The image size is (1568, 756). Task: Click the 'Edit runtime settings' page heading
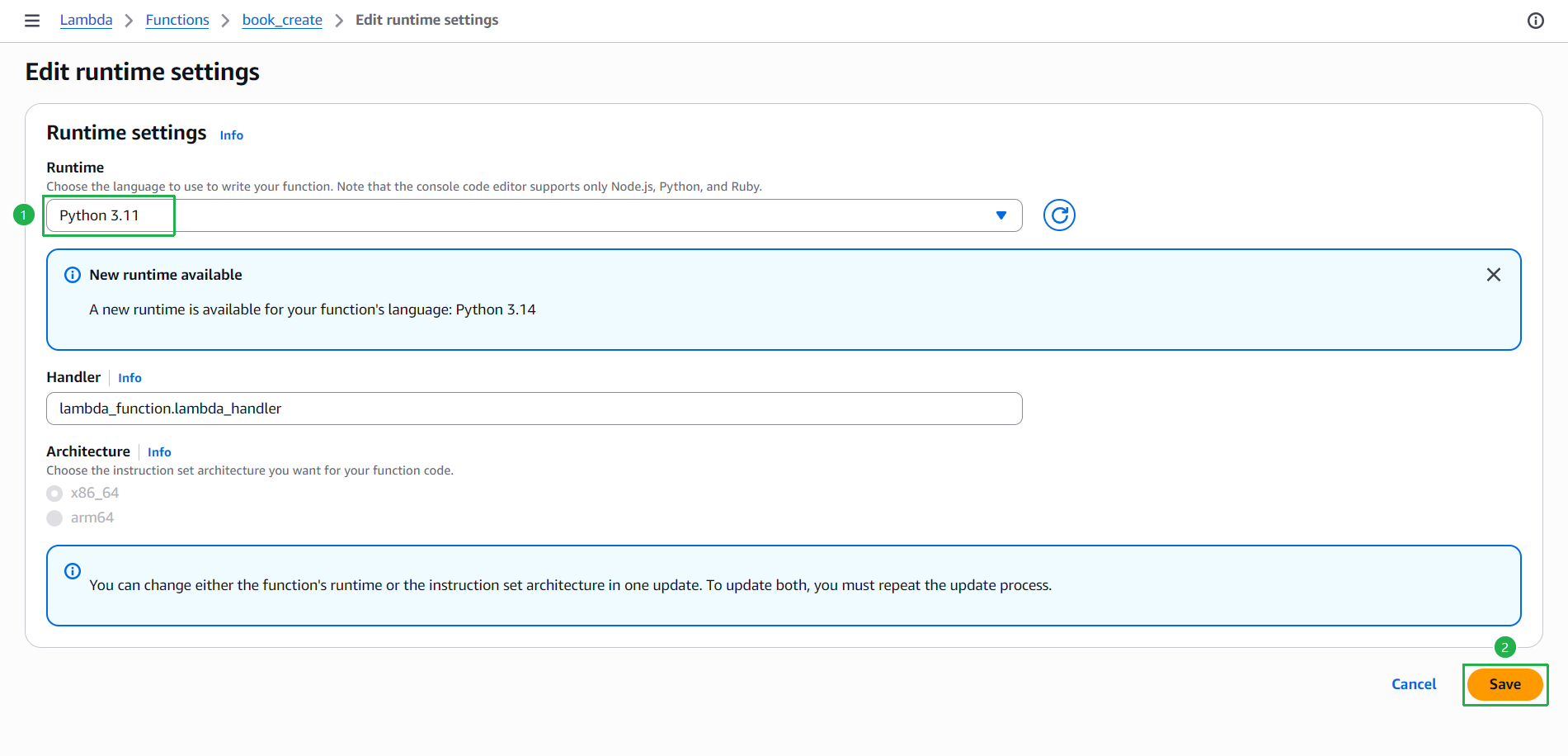pyautogui.click(x=143, y=72)
